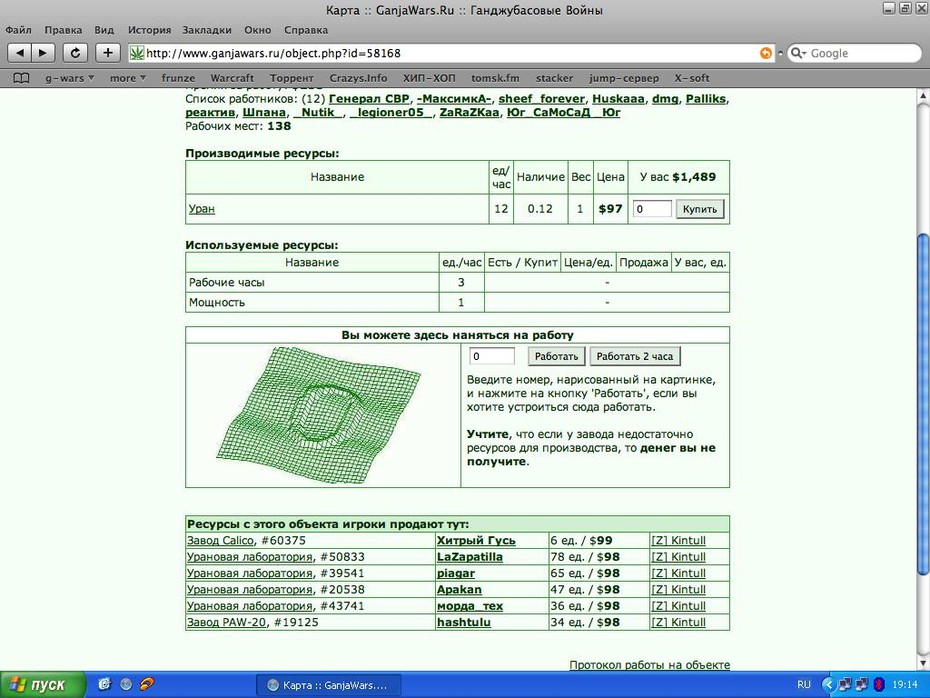The height and width of the screenshot is (698, 930).
Task: Go back with the browser back arrow
Action: [20, 53]
